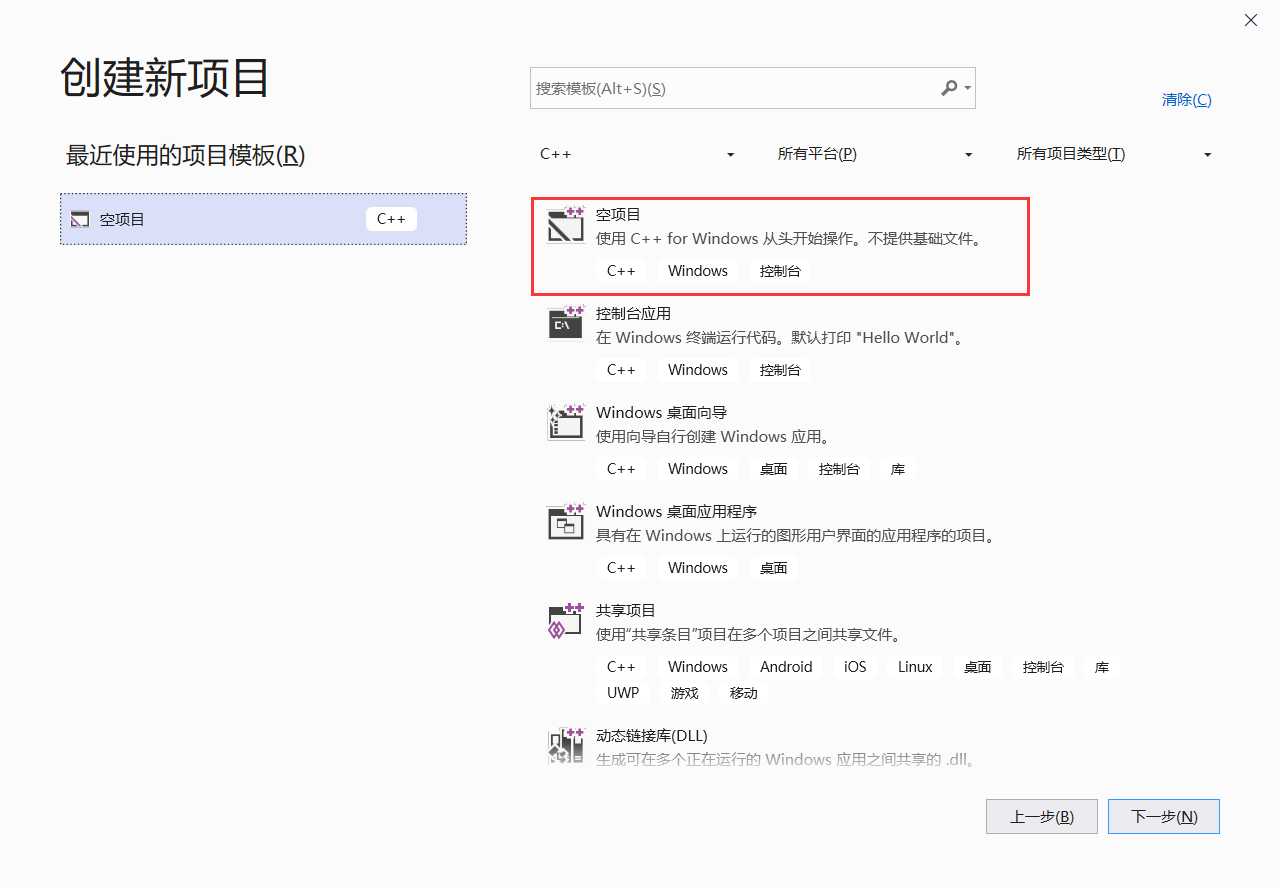Click 桌面 tag under Windows 桌面应用程序
The height and width of the screenshot is (888, 1280).
[x=773, y=568]
